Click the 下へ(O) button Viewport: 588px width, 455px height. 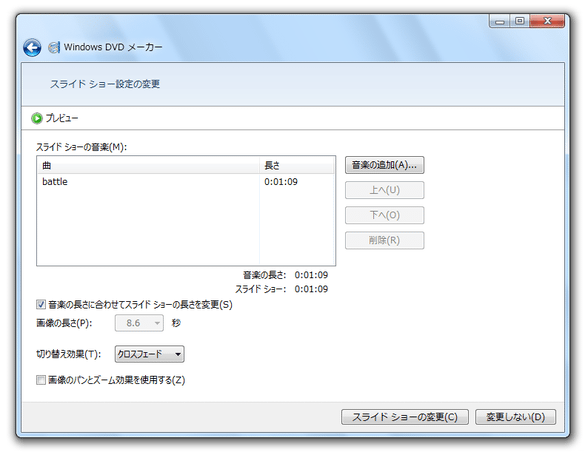(384, 215)
